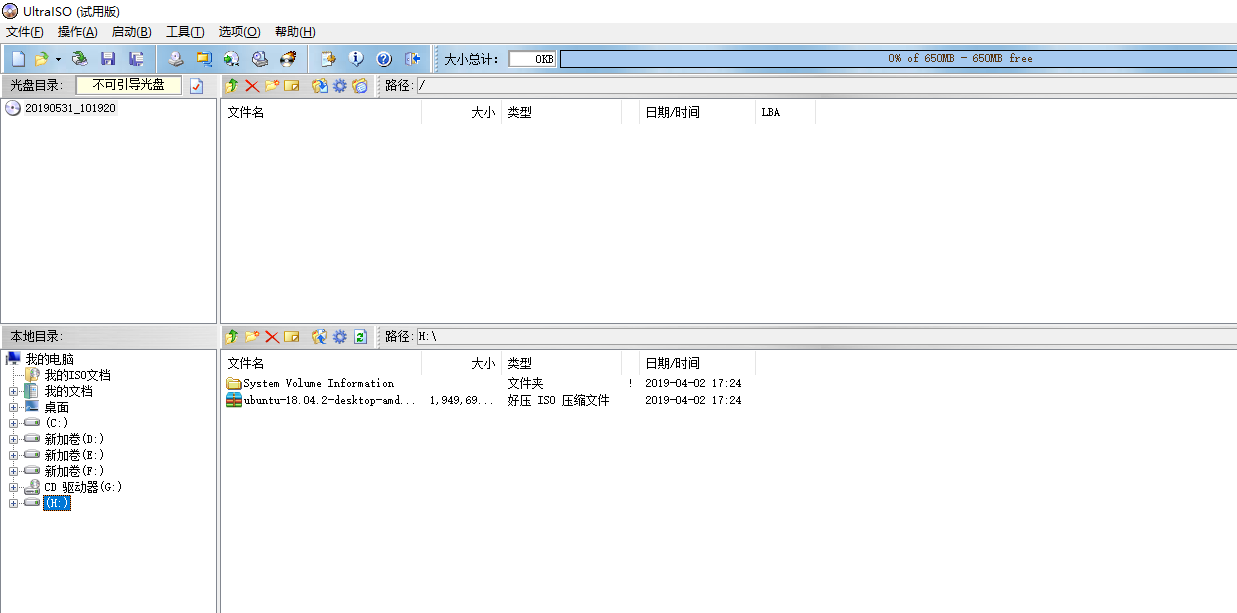The image size is (1237, 613).
Task: Expand the 新加卷(F:) drive node
Action: [x=13, y=471]
